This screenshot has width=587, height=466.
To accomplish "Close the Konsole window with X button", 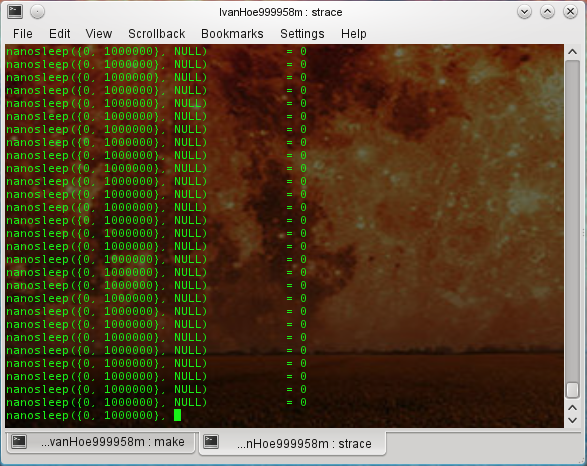I will (x=570, y=12).
